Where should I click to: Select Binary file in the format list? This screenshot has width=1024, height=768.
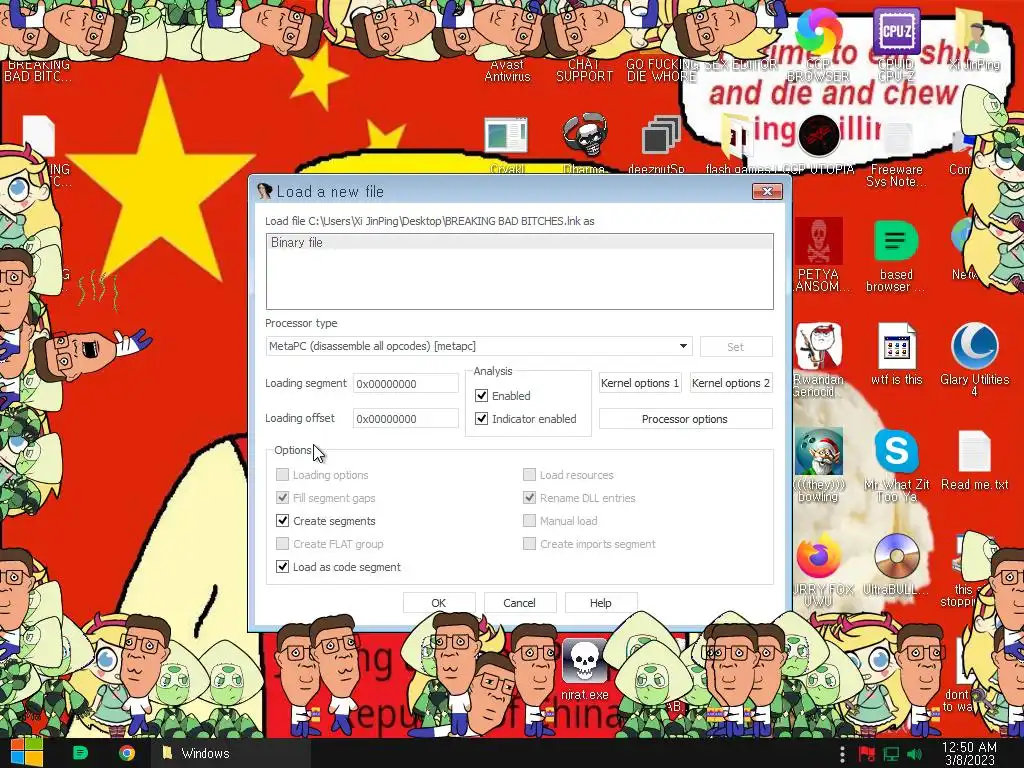519,242
